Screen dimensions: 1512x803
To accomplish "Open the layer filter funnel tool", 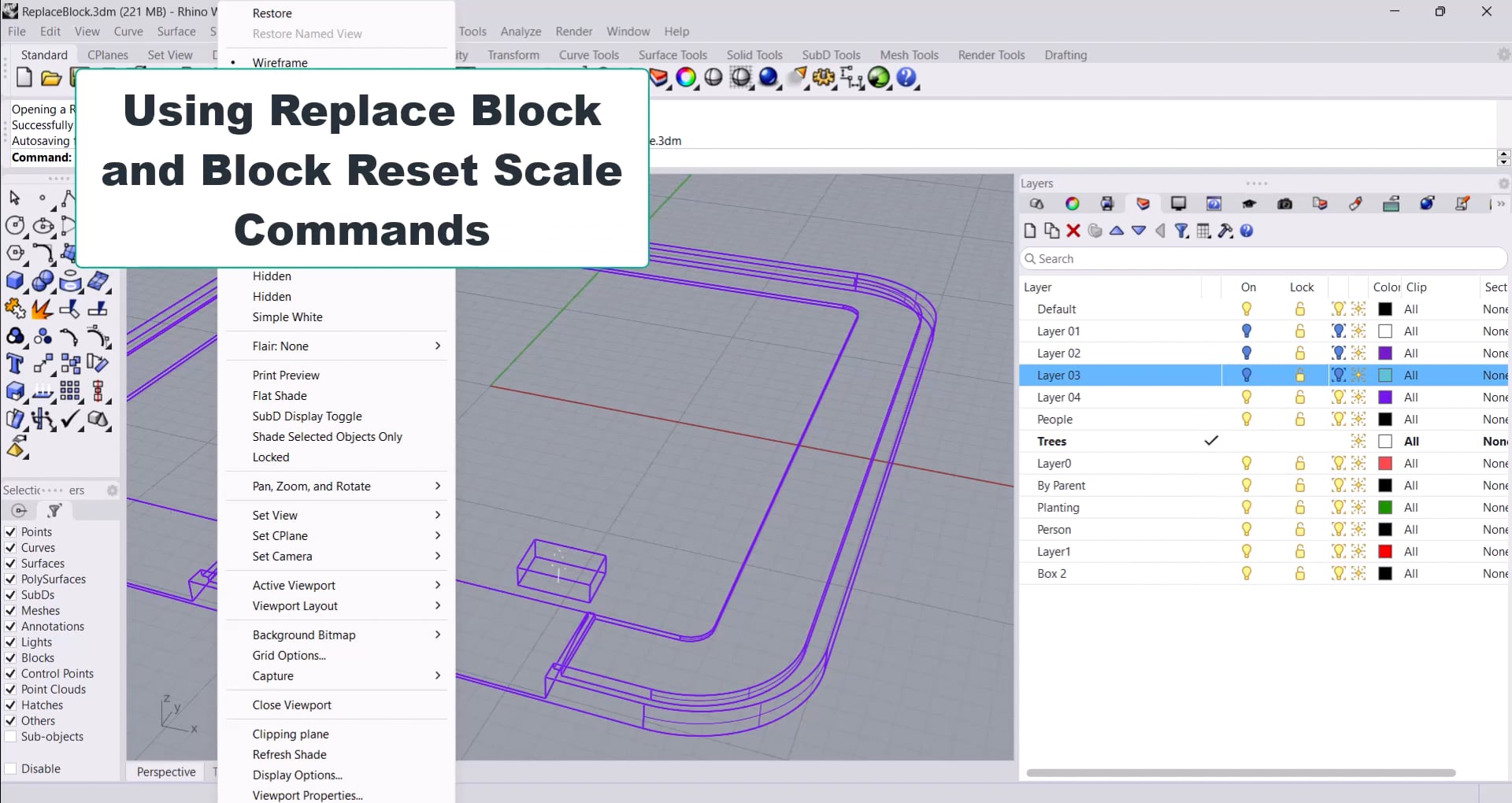I will pyautogui.click(x=1181, y=231).
